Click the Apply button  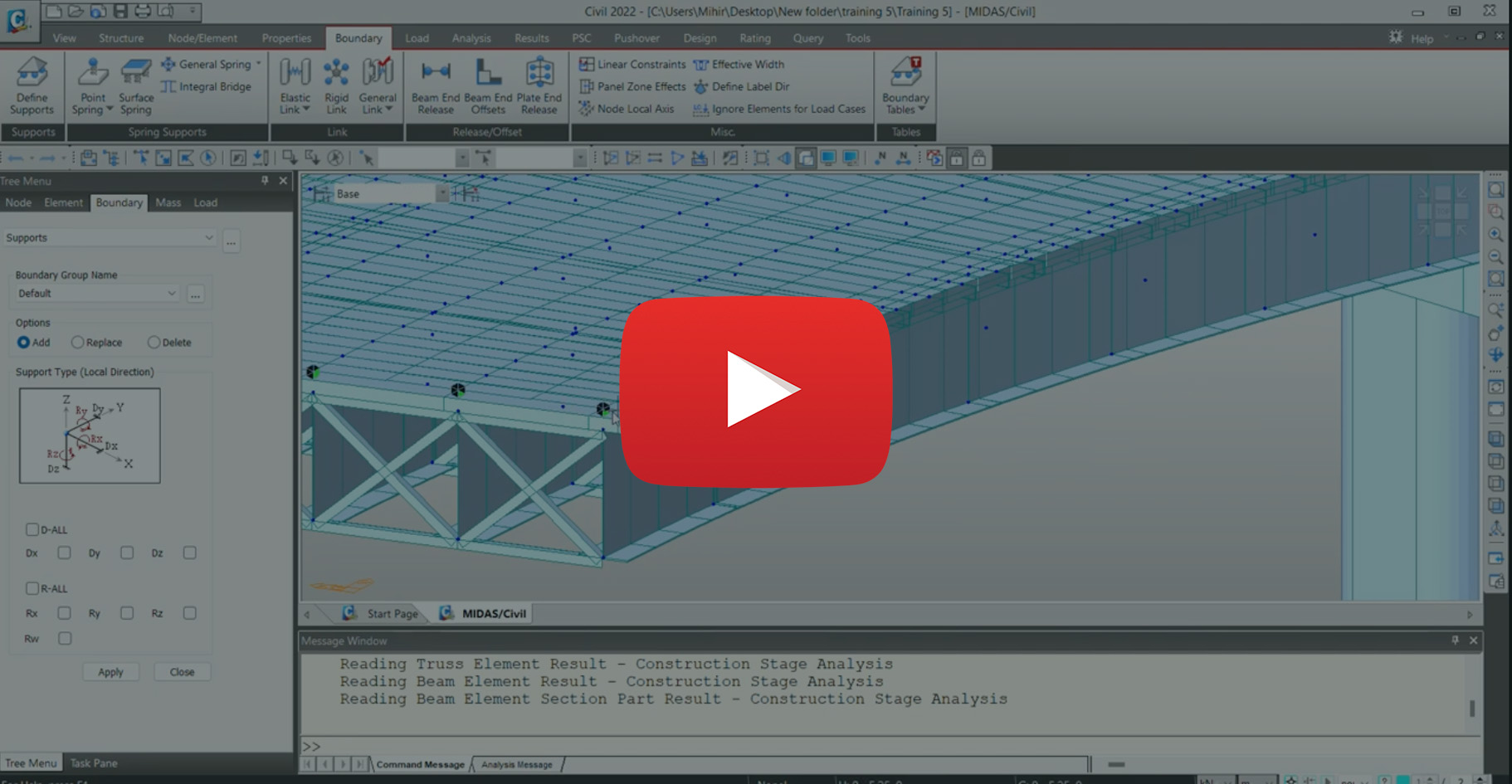110,672
